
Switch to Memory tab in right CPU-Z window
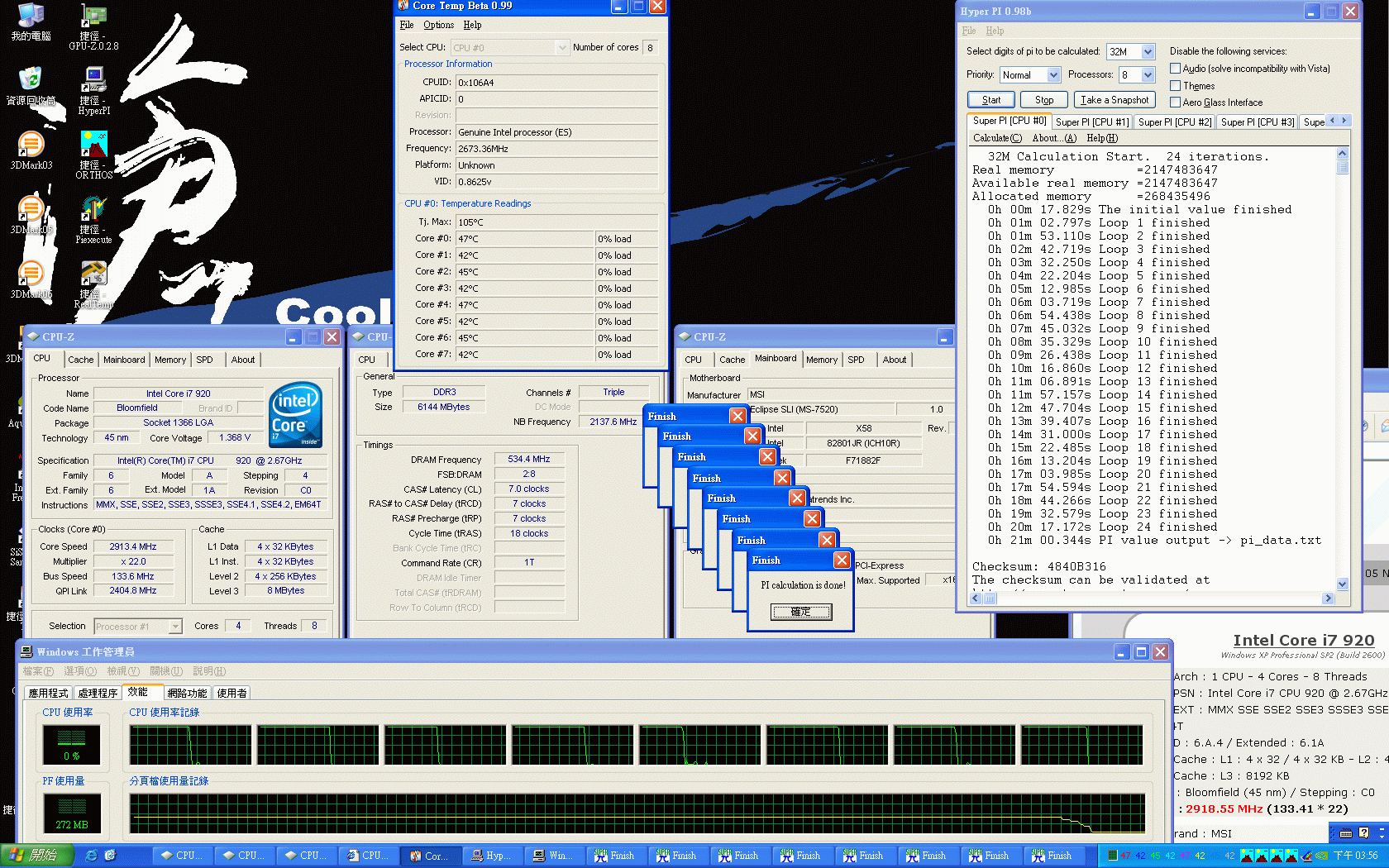point(822,360)
